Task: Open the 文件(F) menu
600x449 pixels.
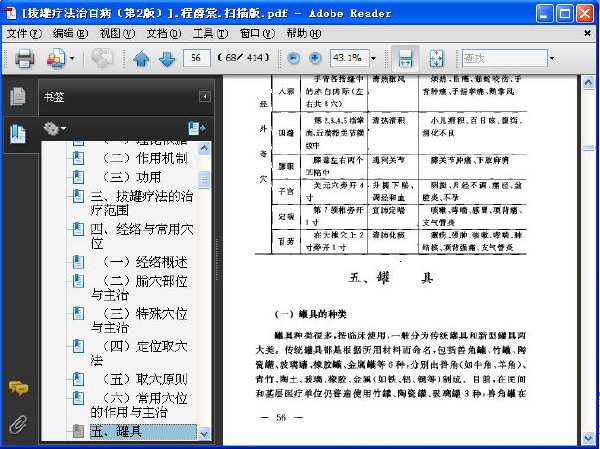Action: coord(24,34)
